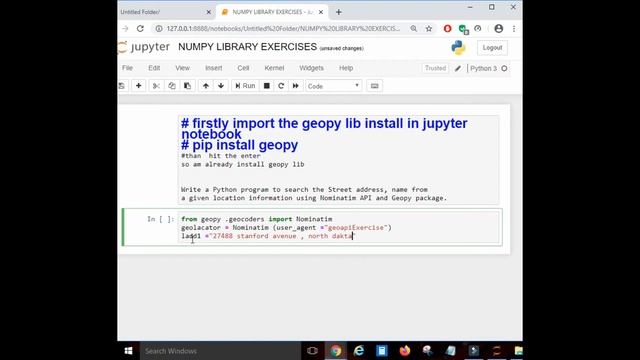The height and width of the screenshot is (360, 640).
Task: Cut selected cells with scissors icon
Action: pos(156,86)
